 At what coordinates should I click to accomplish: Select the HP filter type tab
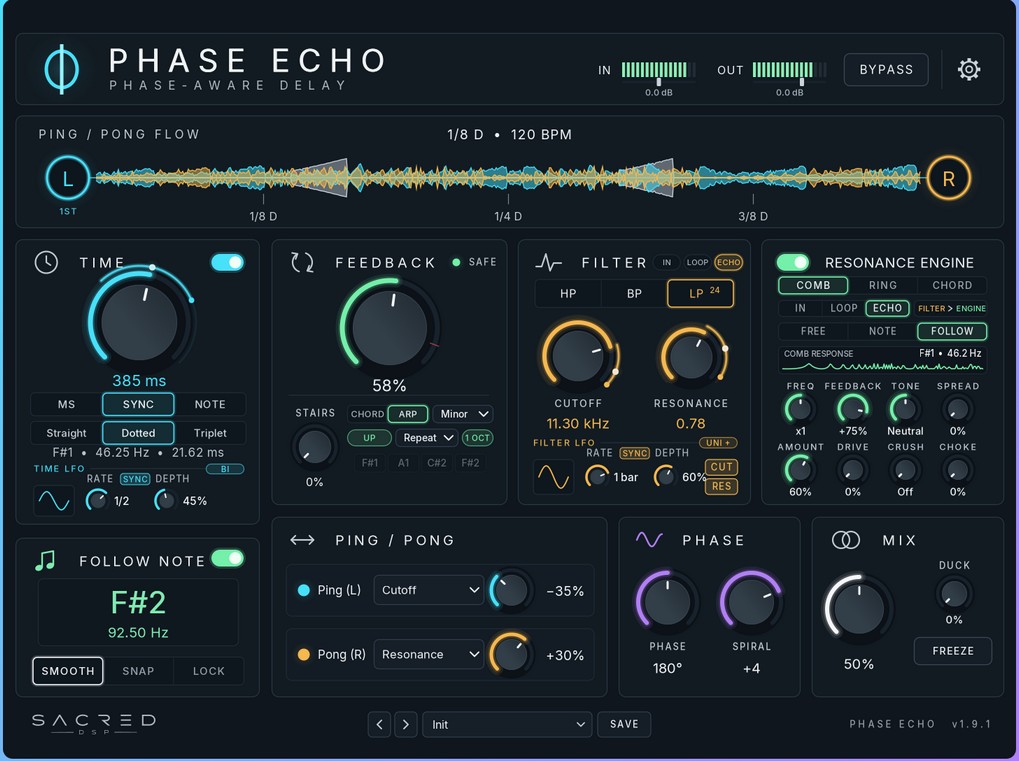(568, 294)
